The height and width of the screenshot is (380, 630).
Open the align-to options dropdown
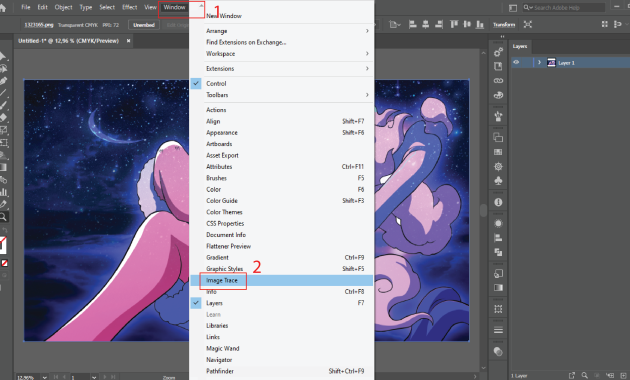394,25
